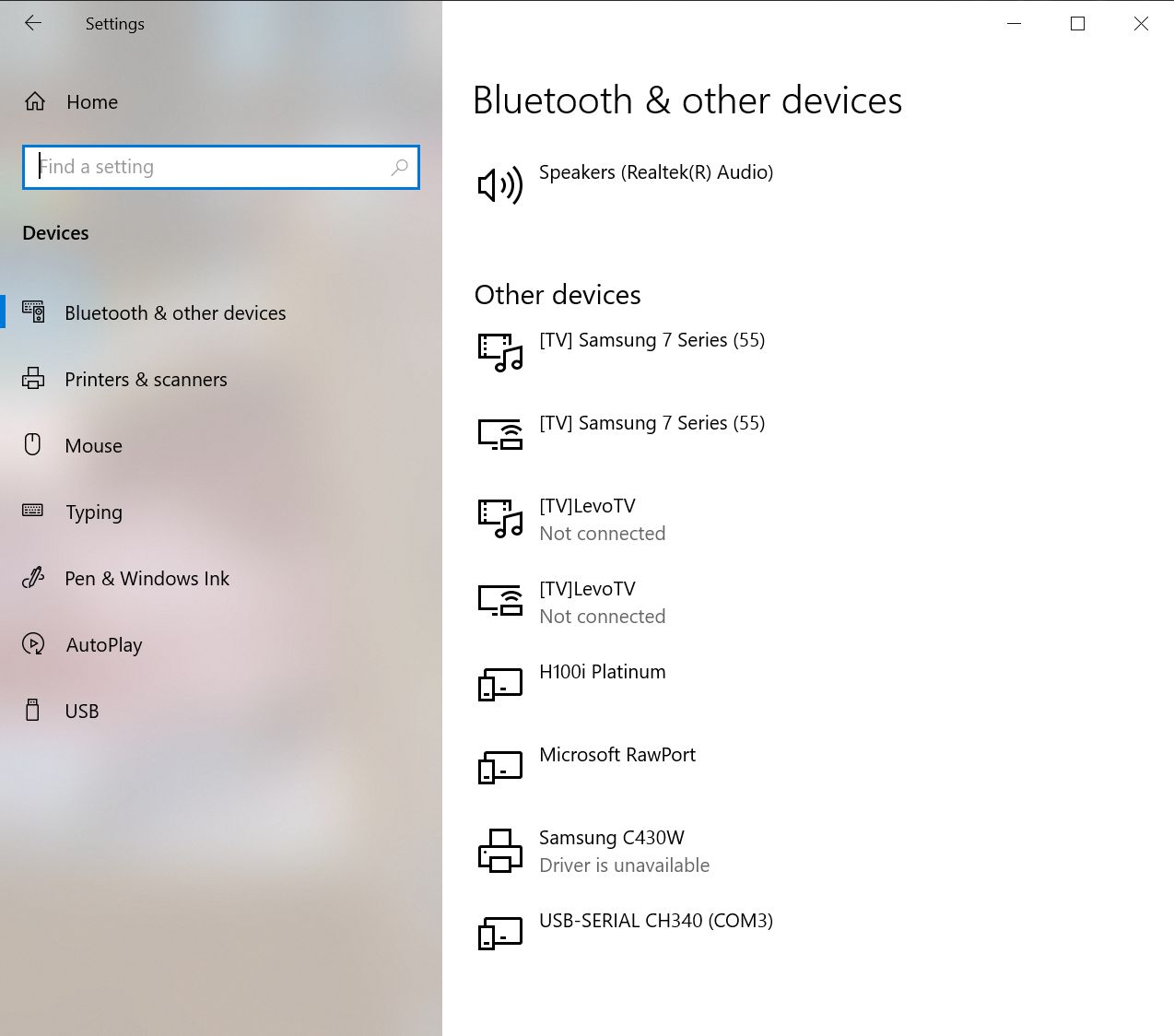Select H100i Platinum device
Screen dimensions: 1174x1036
602,672
